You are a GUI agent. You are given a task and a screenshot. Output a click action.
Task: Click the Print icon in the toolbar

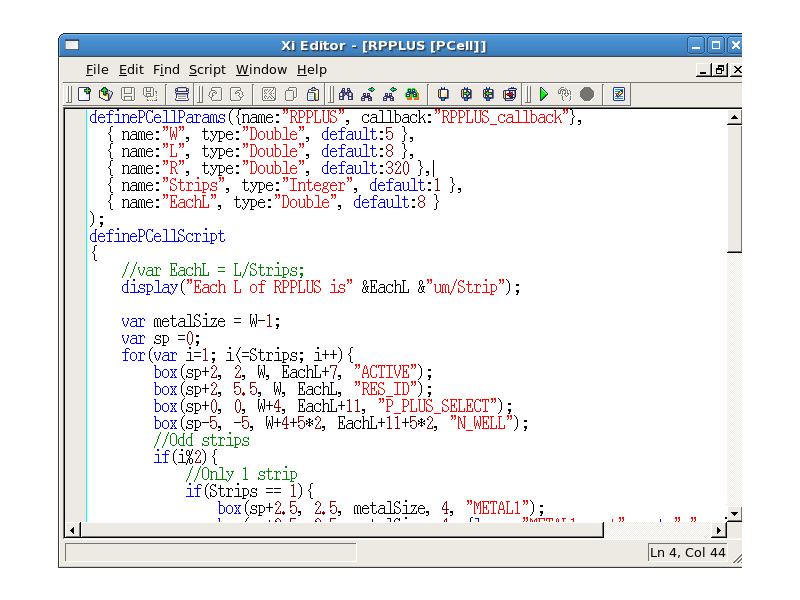(181, 94)
